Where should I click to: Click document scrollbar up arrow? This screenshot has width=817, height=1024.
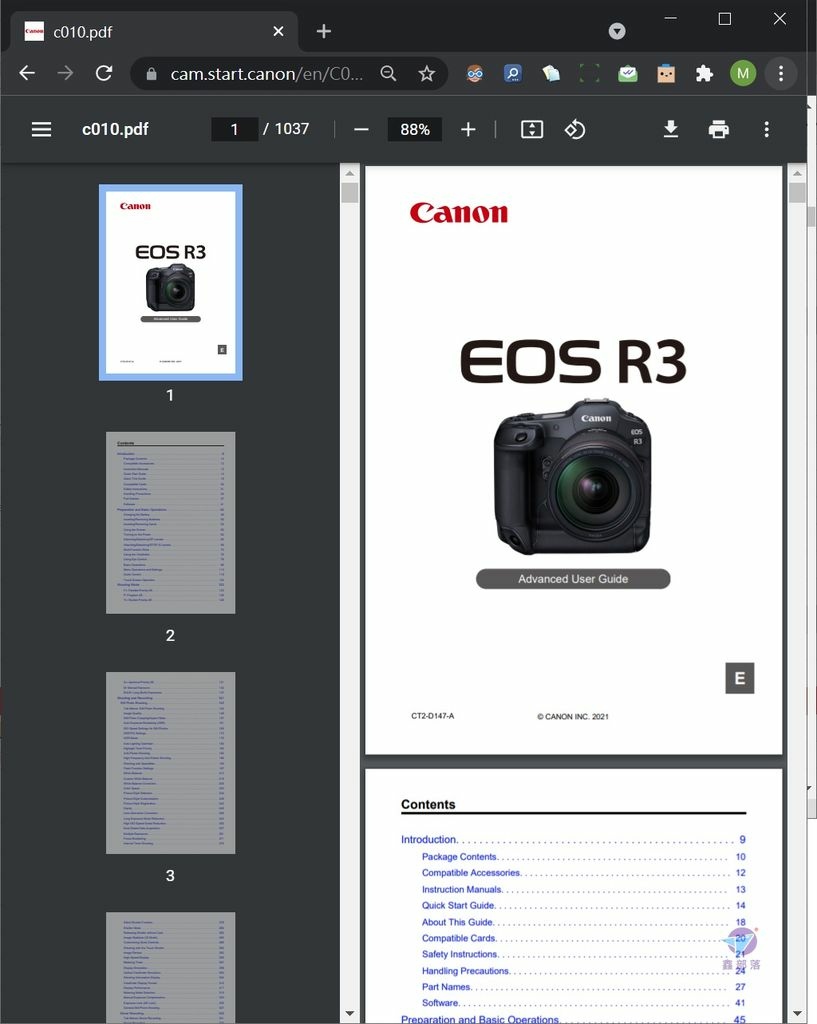pos(797,173)
